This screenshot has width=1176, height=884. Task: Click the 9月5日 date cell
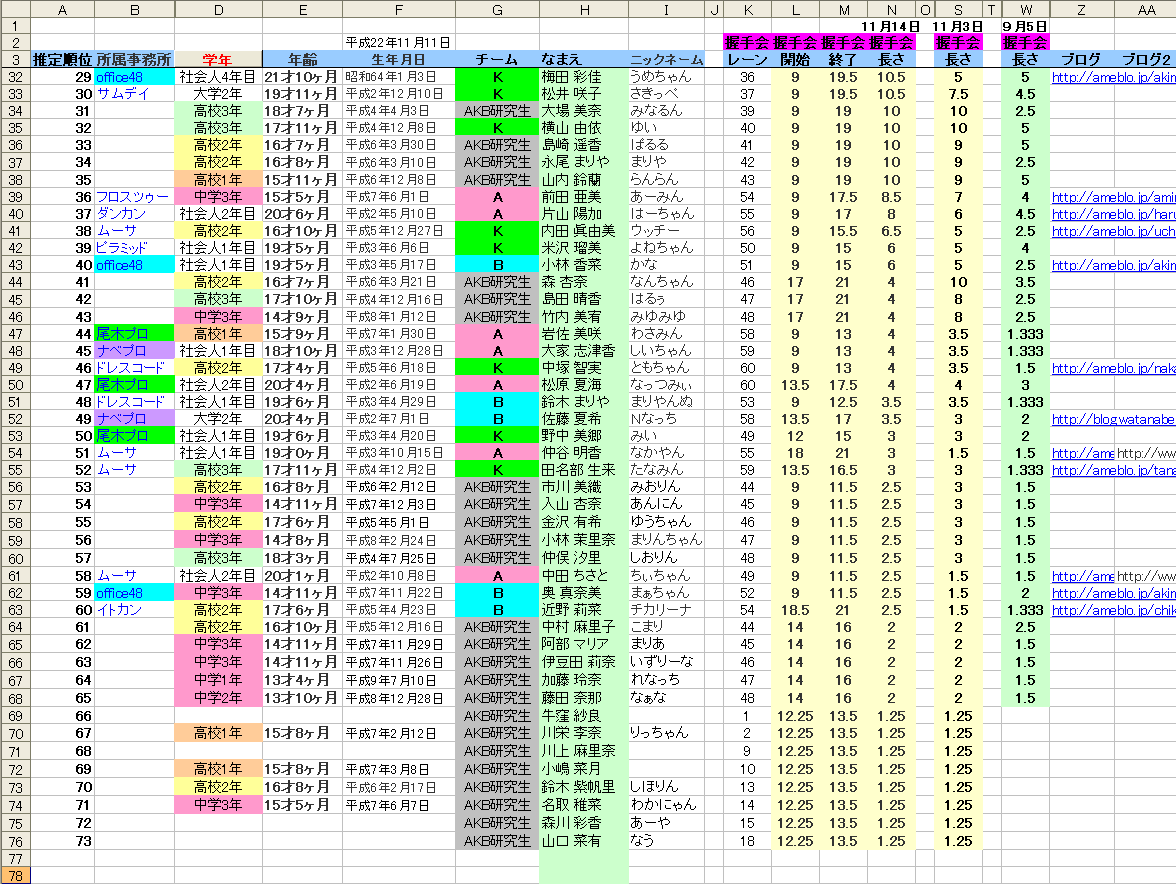[1025, 26]
